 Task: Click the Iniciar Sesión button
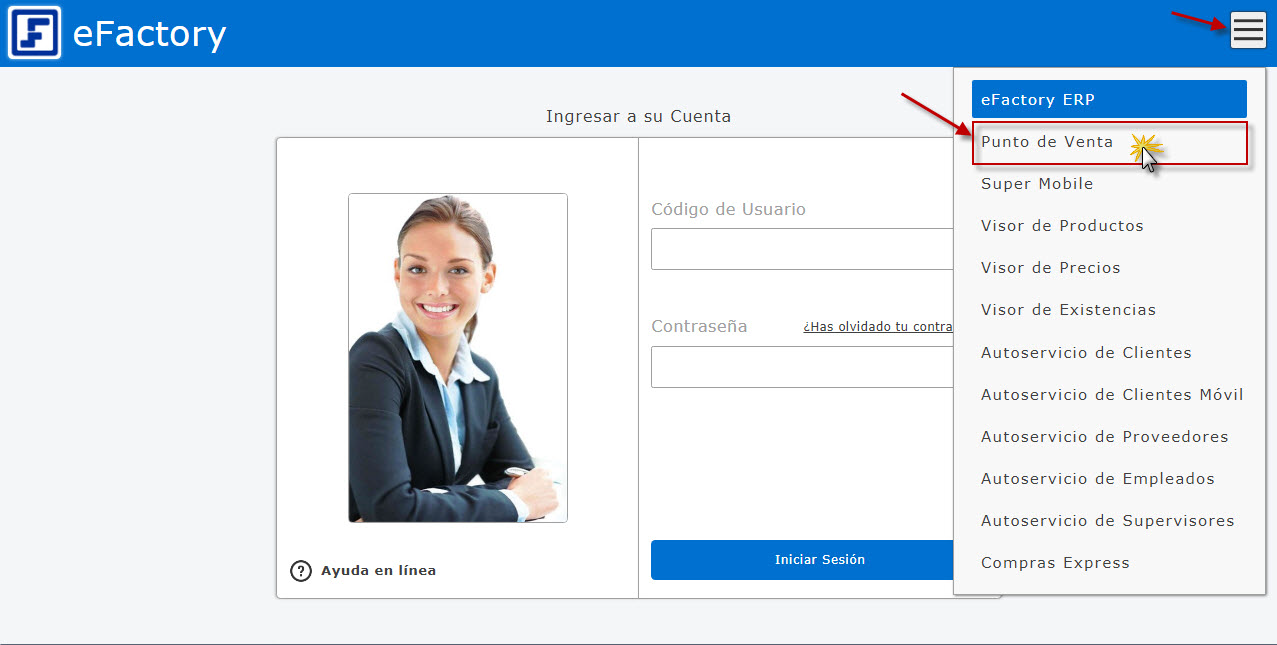pos(803,560)
